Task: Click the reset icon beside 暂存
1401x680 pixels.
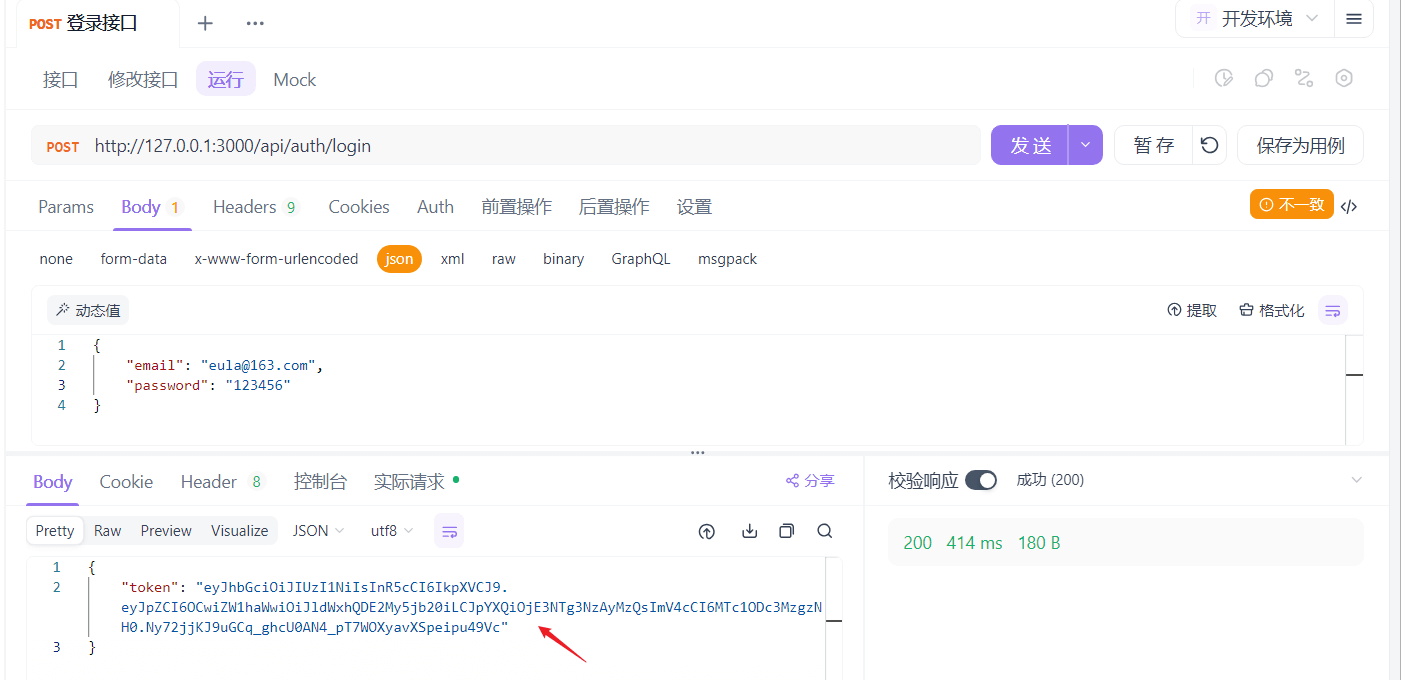Action: 1210,145
